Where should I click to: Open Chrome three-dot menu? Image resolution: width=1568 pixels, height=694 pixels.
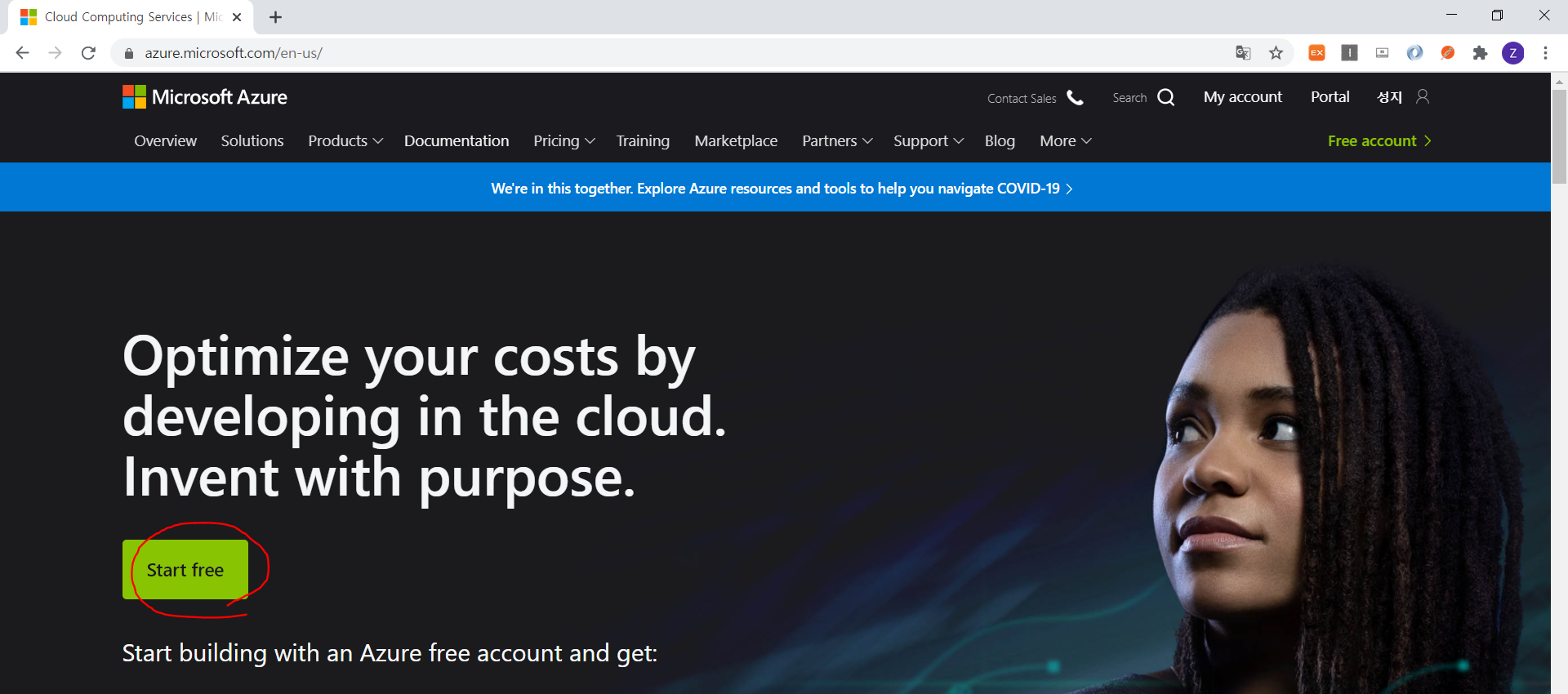click(x=1545, y=53)
